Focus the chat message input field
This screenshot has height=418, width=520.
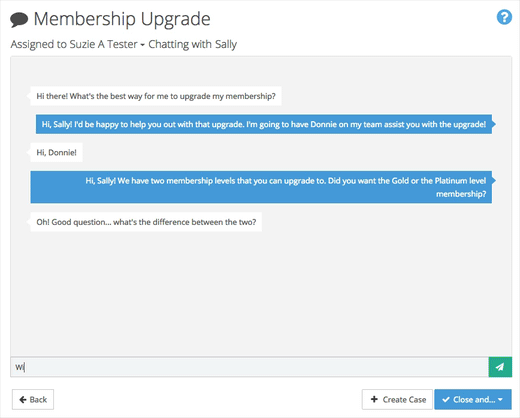pyautogui.click(x=249, y=367)
